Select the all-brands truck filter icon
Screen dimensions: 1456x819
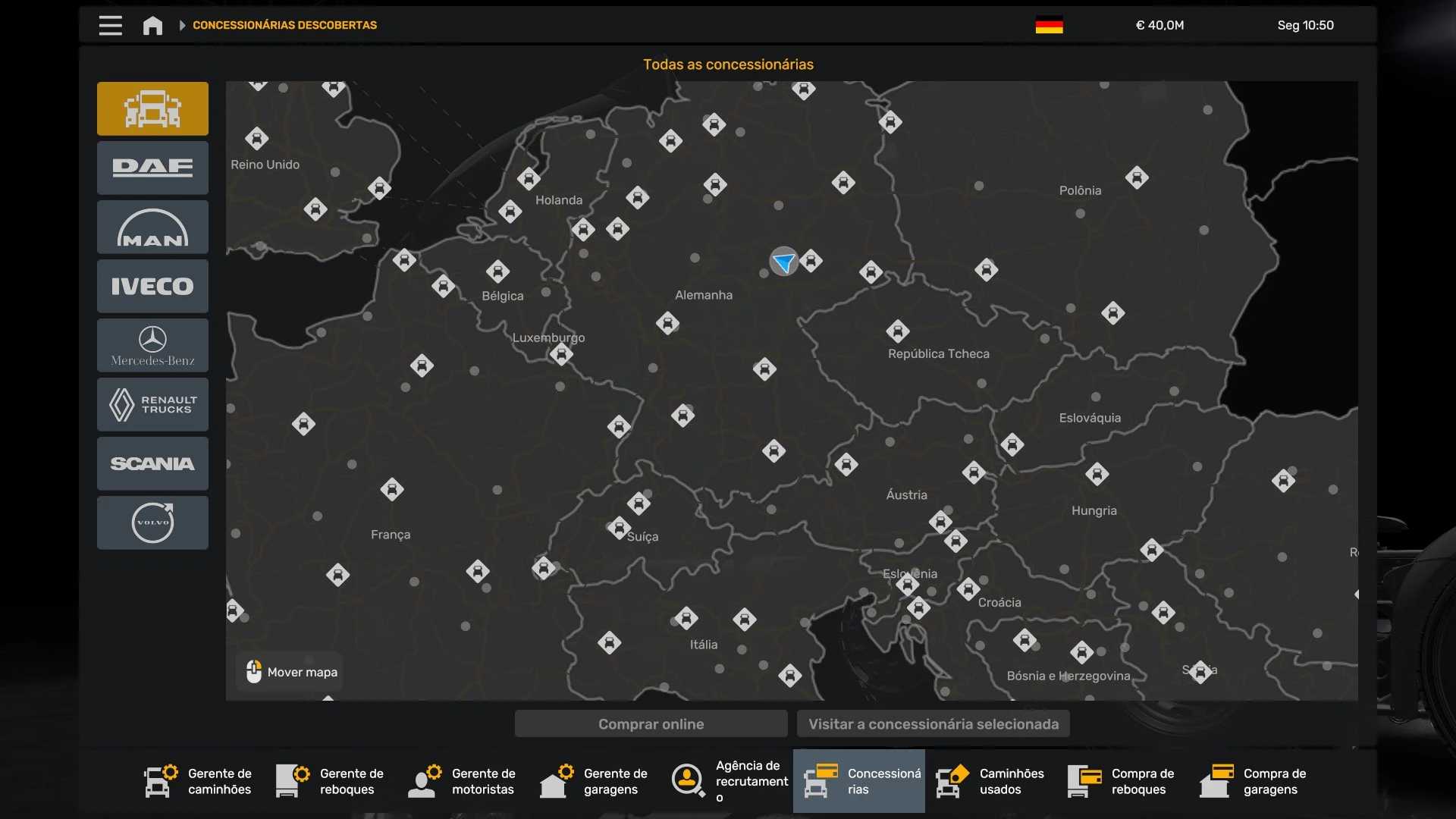152,108
